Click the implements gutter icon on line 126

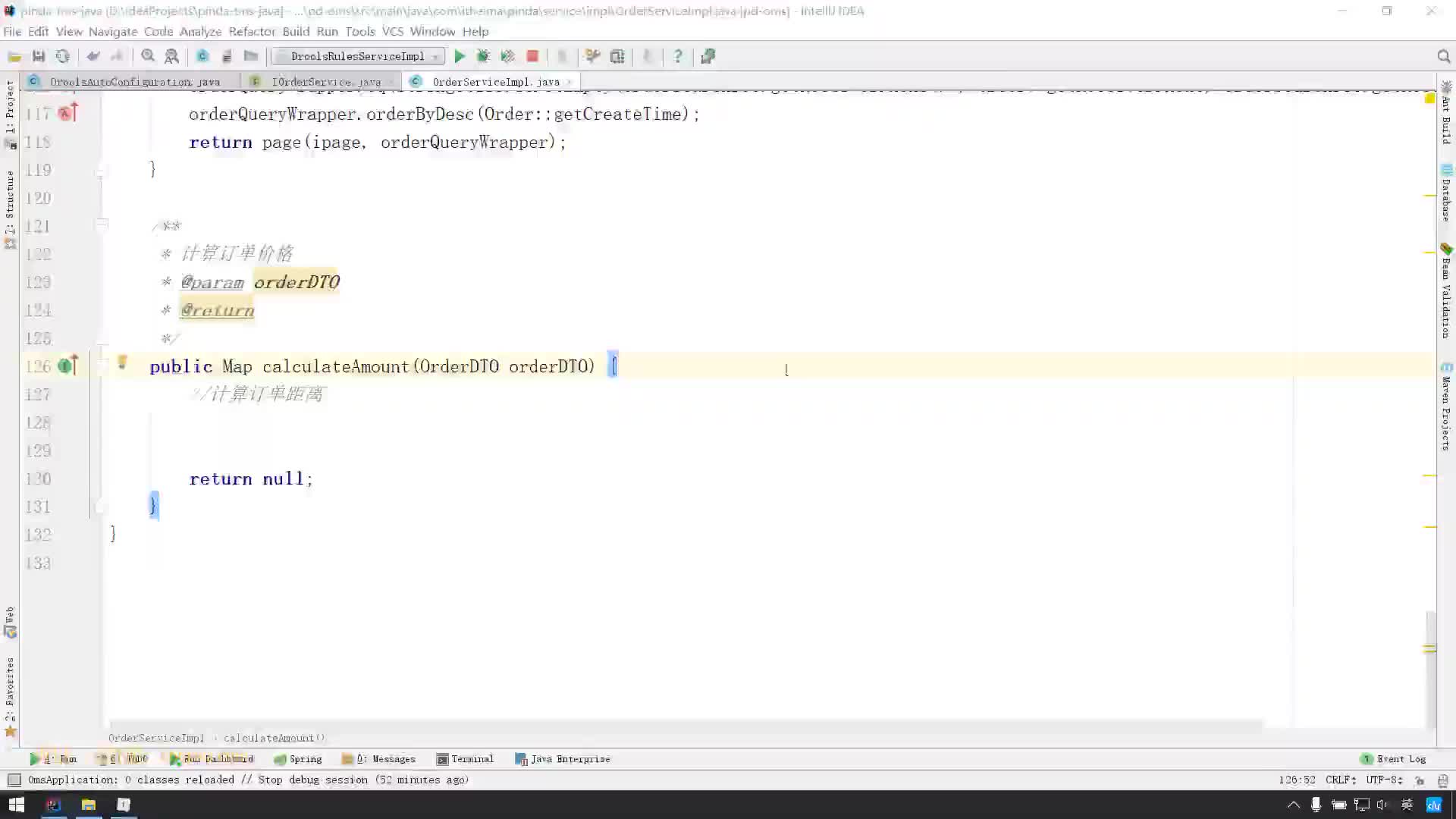point(67,366)
